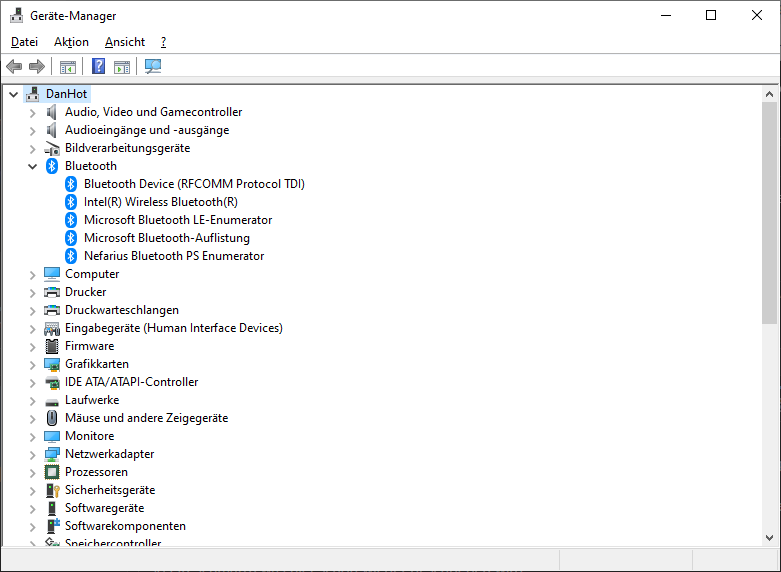Click the Bluetooth Device RFCOMM icon
781x572 pixels.
coord(71,184)
